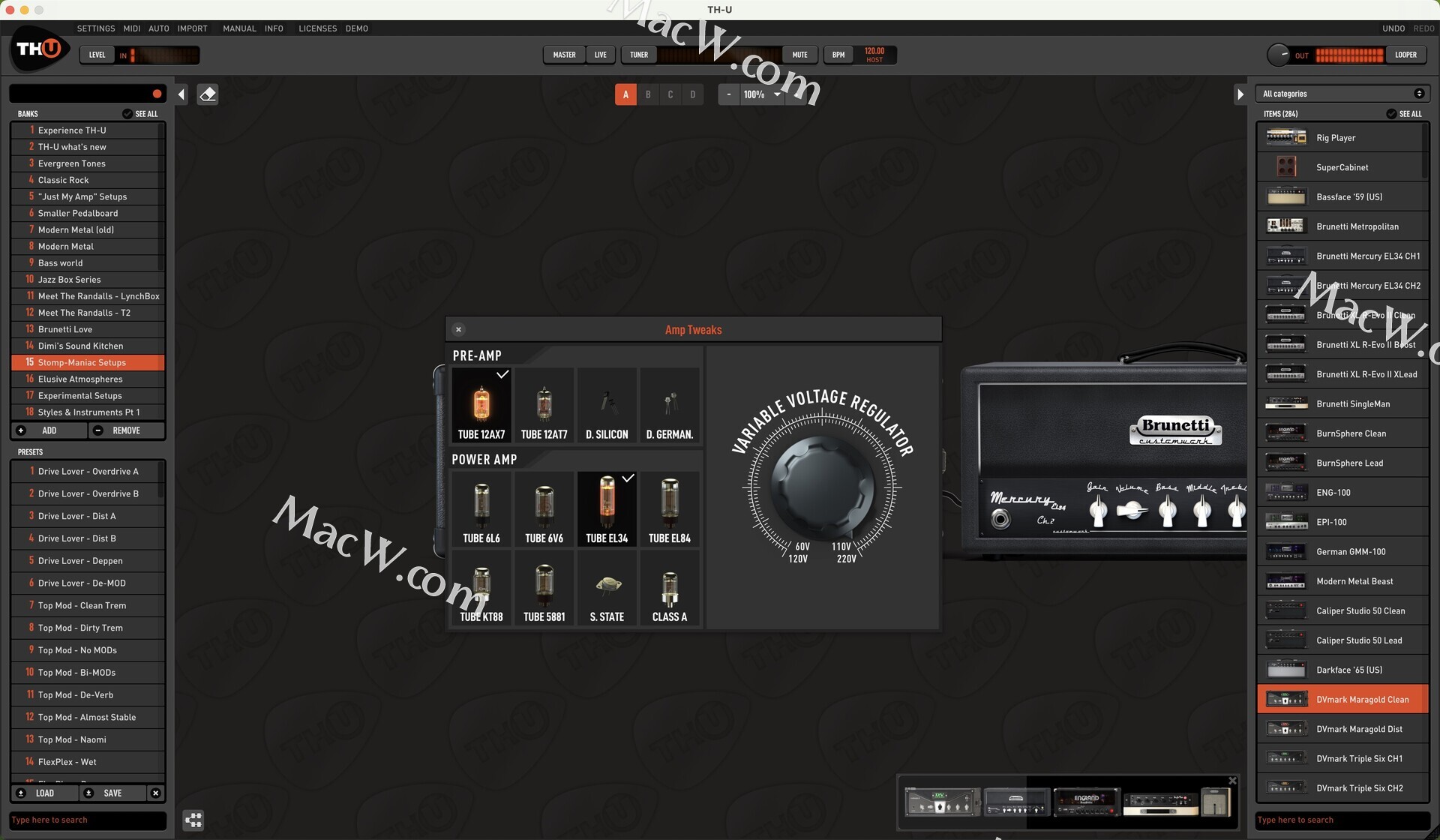Click the TH-U logo
Screen dimensions: 1440x840
click(x=39, y=49)
